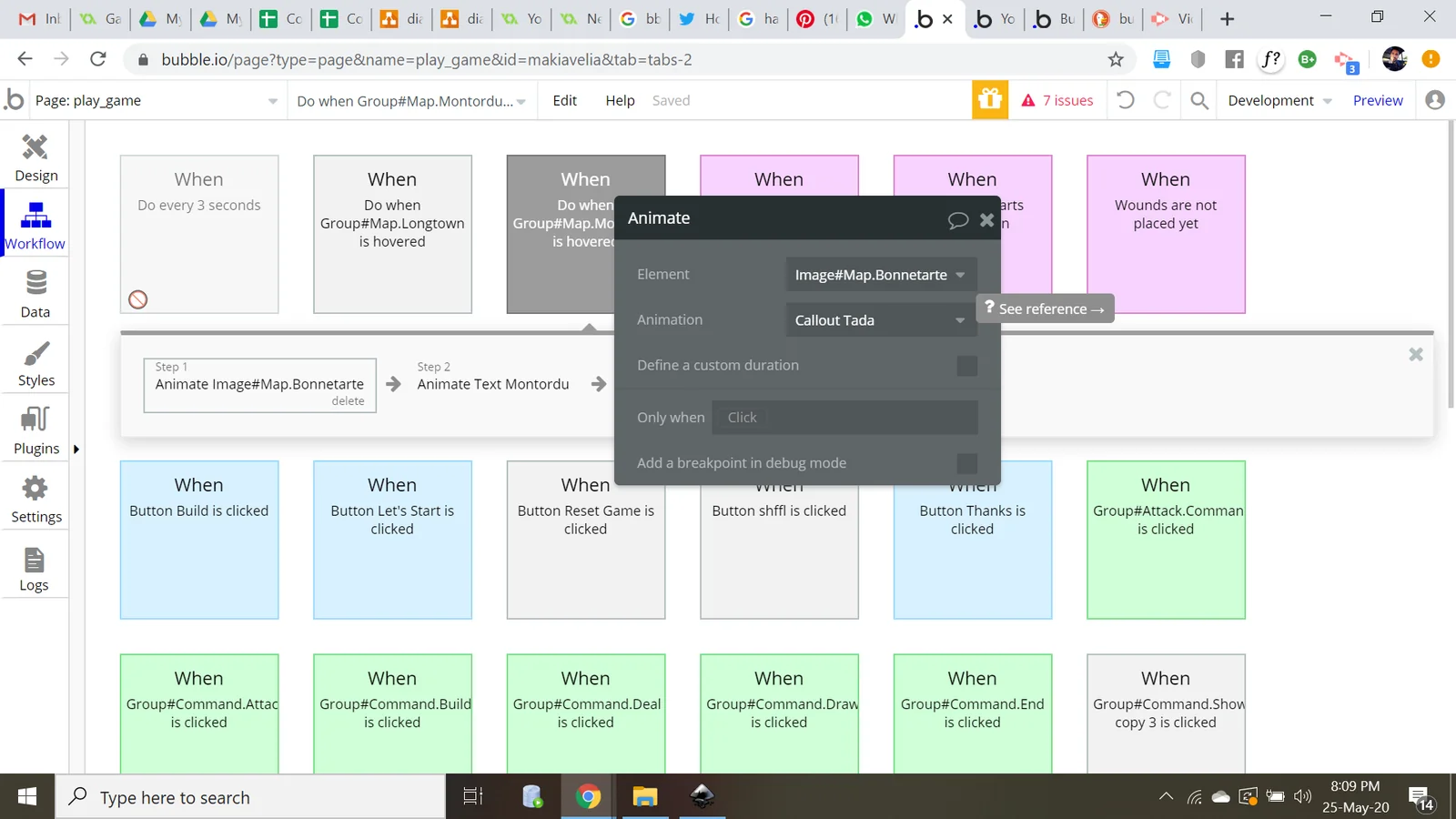Expand the Element dropdown Image#Map.Bonnetarte

(x=880, y=275)
